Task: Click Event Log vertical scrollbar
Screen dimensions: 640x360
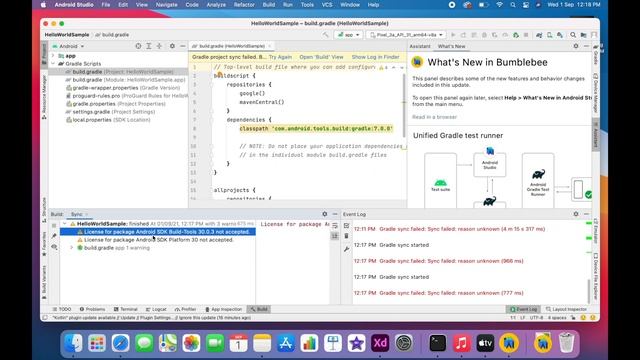Action: (x=589, y=291)
